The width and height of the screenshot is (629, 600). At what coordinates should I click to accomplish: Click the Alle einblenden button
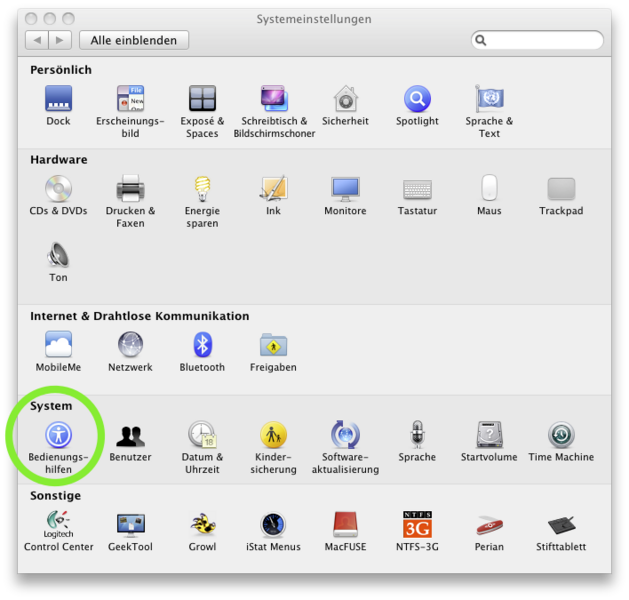point(133,41)
